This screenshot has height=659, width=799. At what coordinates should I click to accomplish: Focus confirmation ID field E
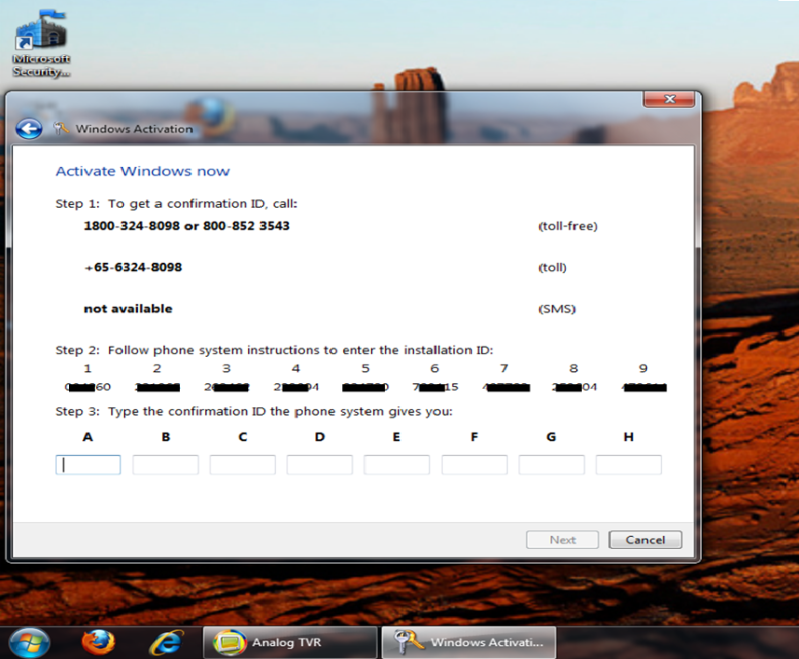pyautogui.click(x=396, y=465)
